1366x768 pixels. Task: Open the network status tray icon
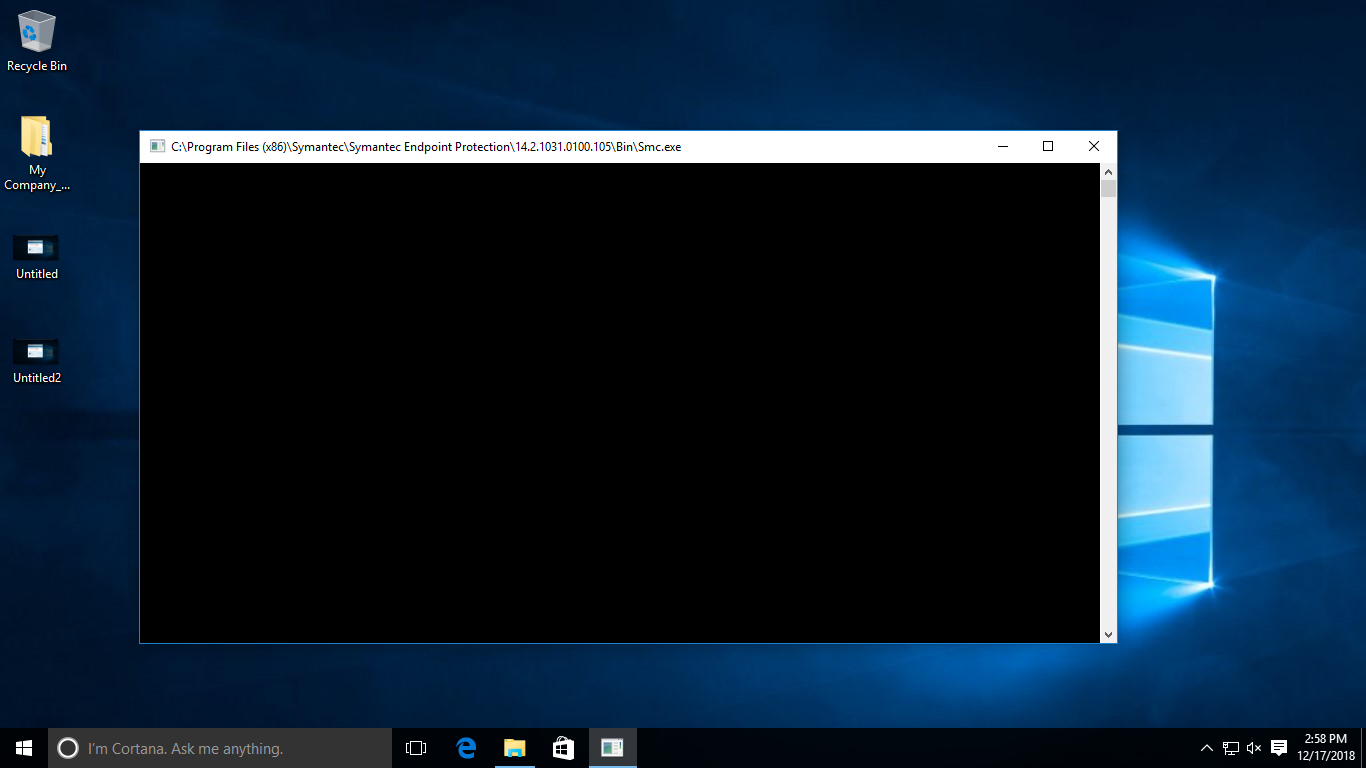(1231, 748)
